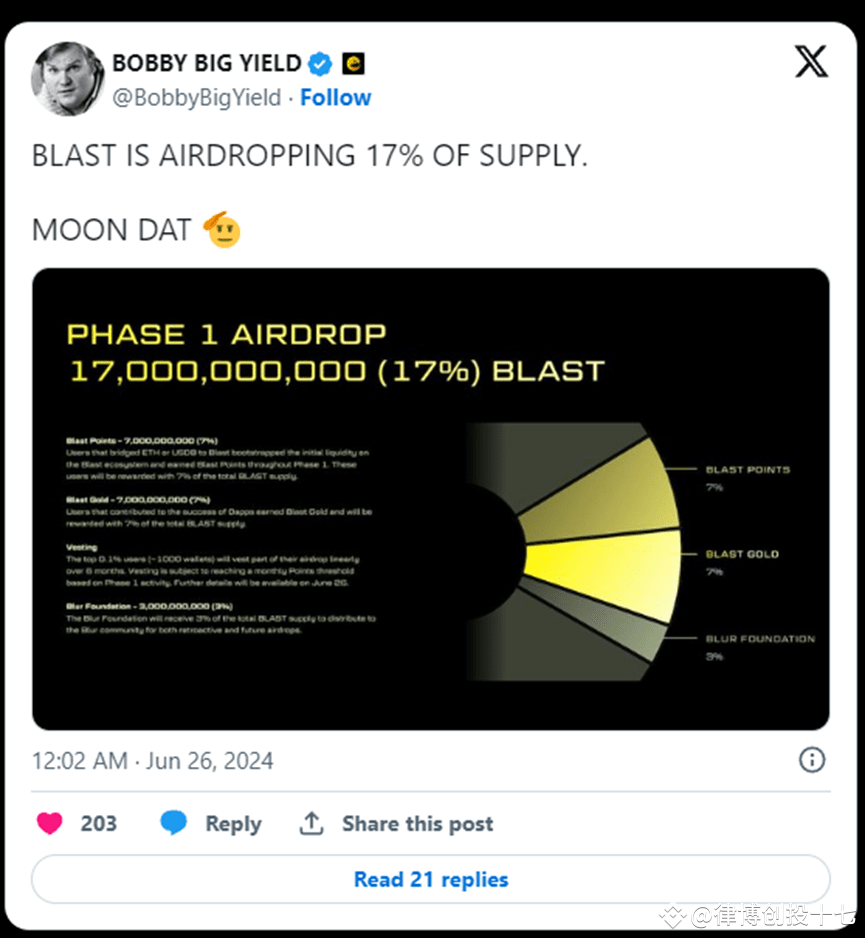Click the blue reply bubble icon
865x938 pixels.
point(174,823)
